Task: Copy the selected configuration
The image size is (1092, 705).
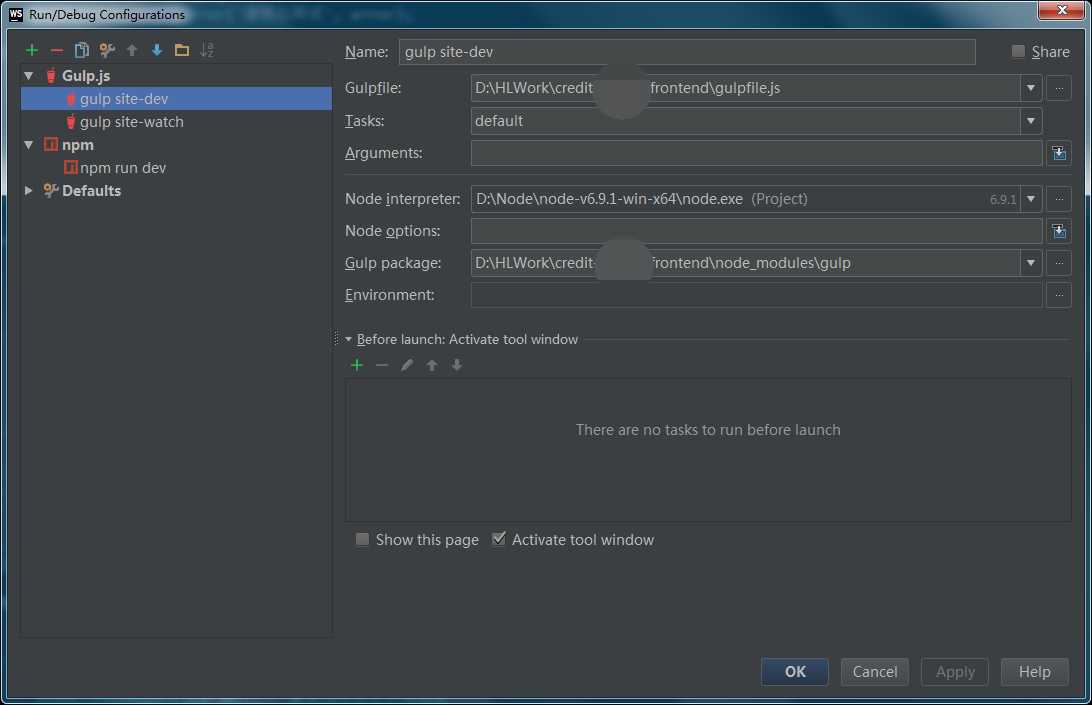Action: click(81, 50)
